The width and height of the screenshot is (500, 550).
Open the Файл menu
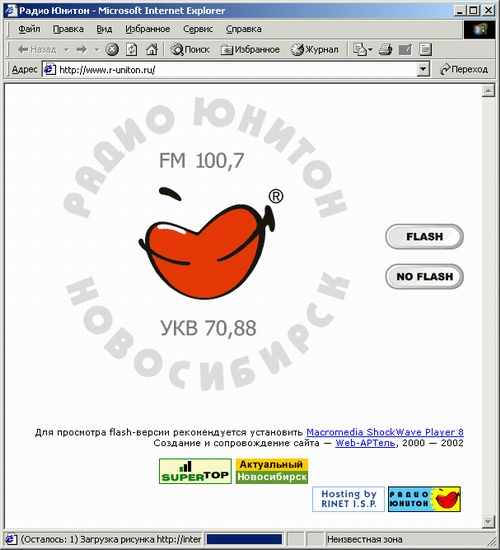(29, 29)
